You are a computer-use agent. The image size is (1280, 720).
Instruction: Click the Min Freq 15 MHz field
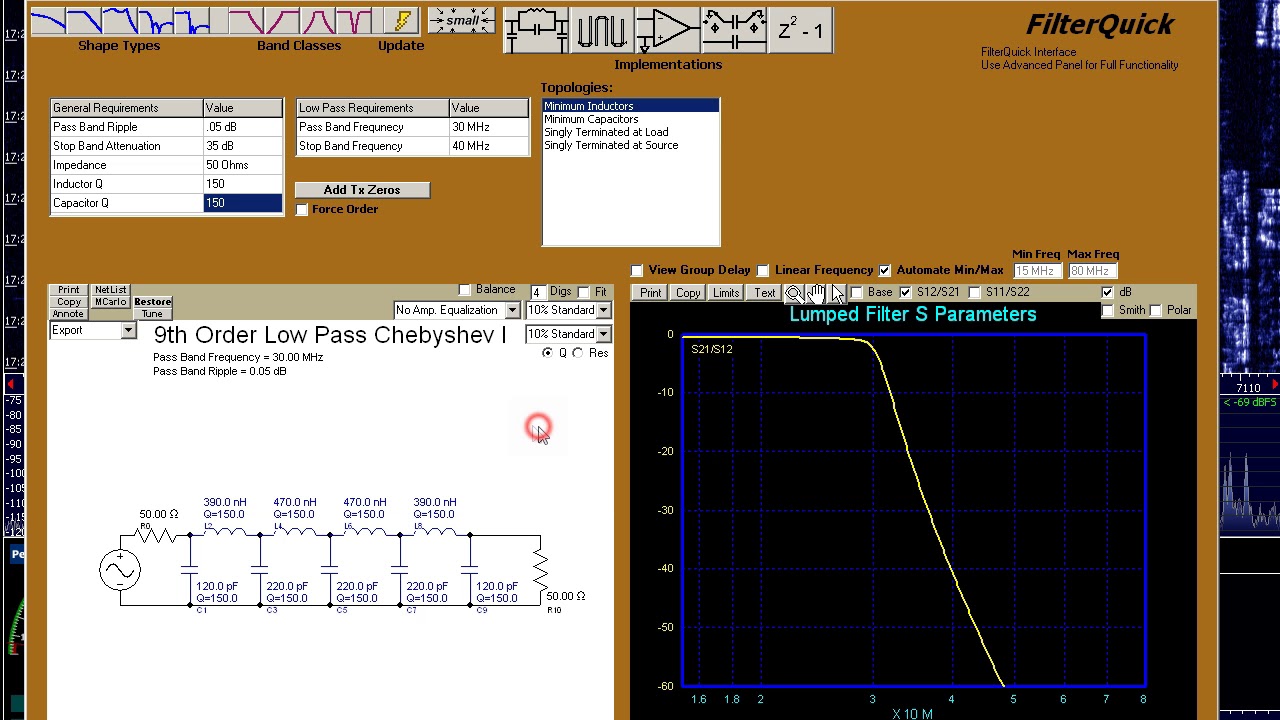pos(1036,271)
